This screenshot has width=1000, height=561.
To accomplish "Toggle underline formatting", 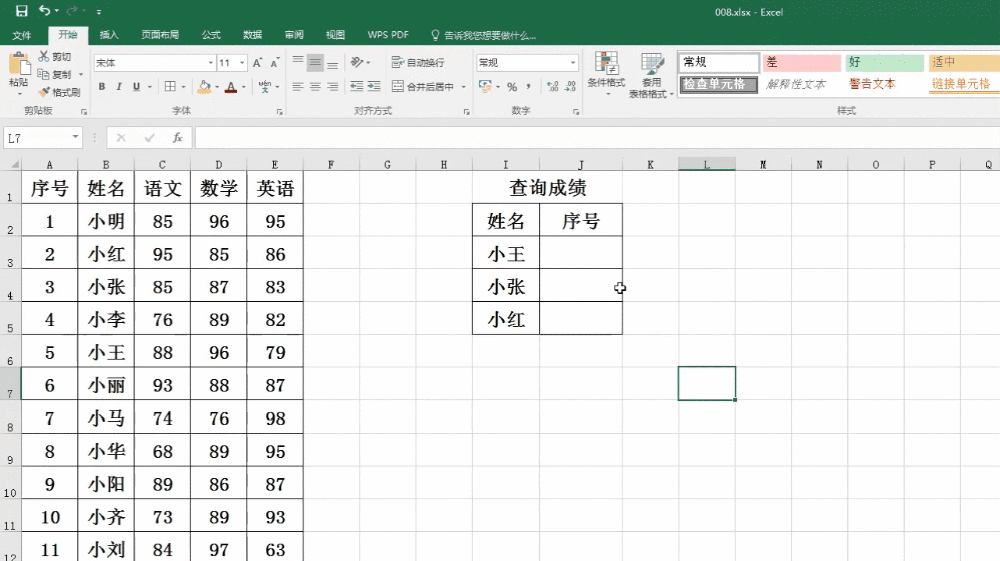I will [x=136, y=87].
